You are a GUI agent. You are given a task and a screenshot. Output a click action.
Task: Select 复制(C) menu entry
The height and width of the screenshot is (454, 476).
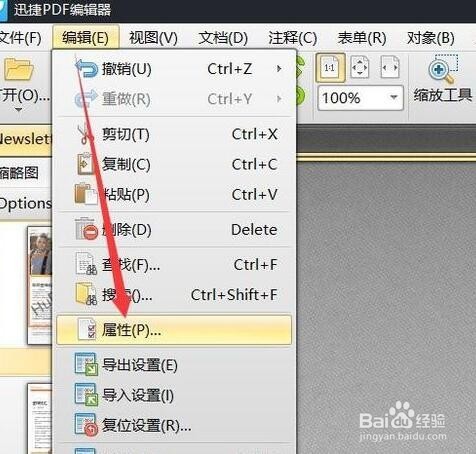[175, 164]
